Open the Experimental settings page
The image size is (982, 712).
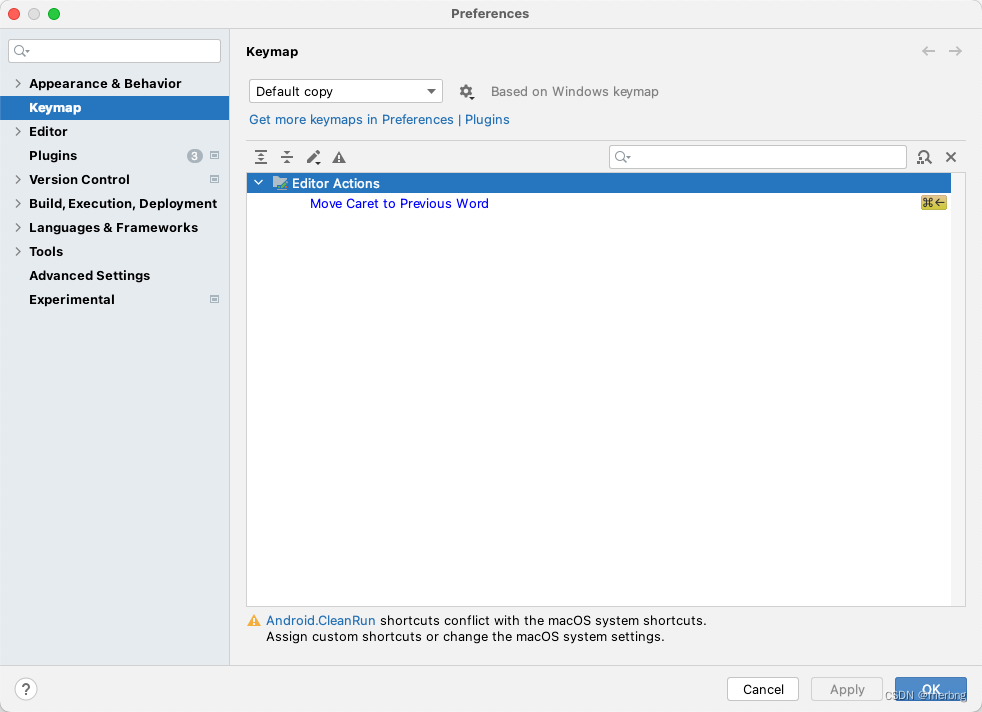pyautogui.click(x=72, y=299)
